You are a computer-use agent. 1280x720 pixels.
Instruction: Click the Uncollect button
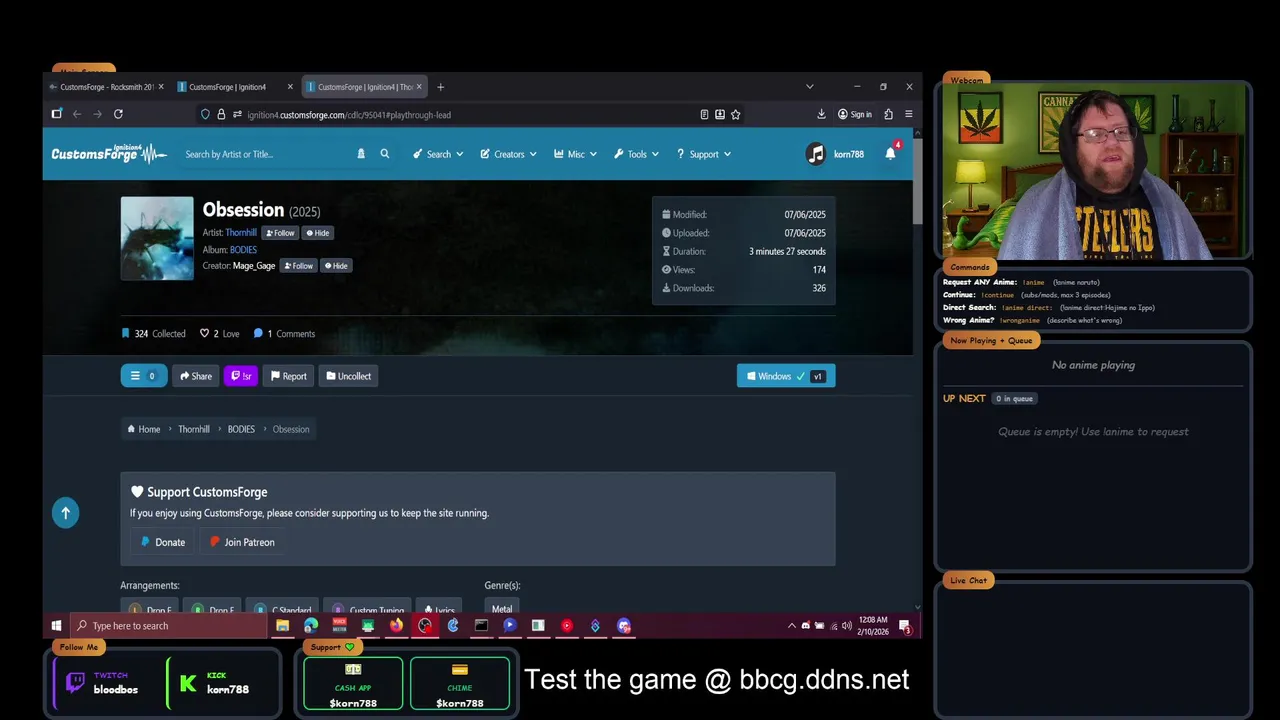click(348, 376)
